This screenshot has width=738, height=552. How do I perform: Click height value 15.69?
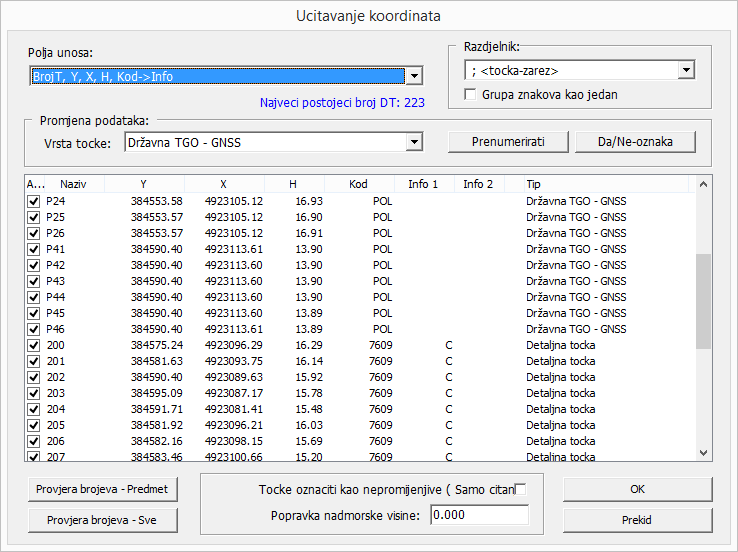(309, 441)
